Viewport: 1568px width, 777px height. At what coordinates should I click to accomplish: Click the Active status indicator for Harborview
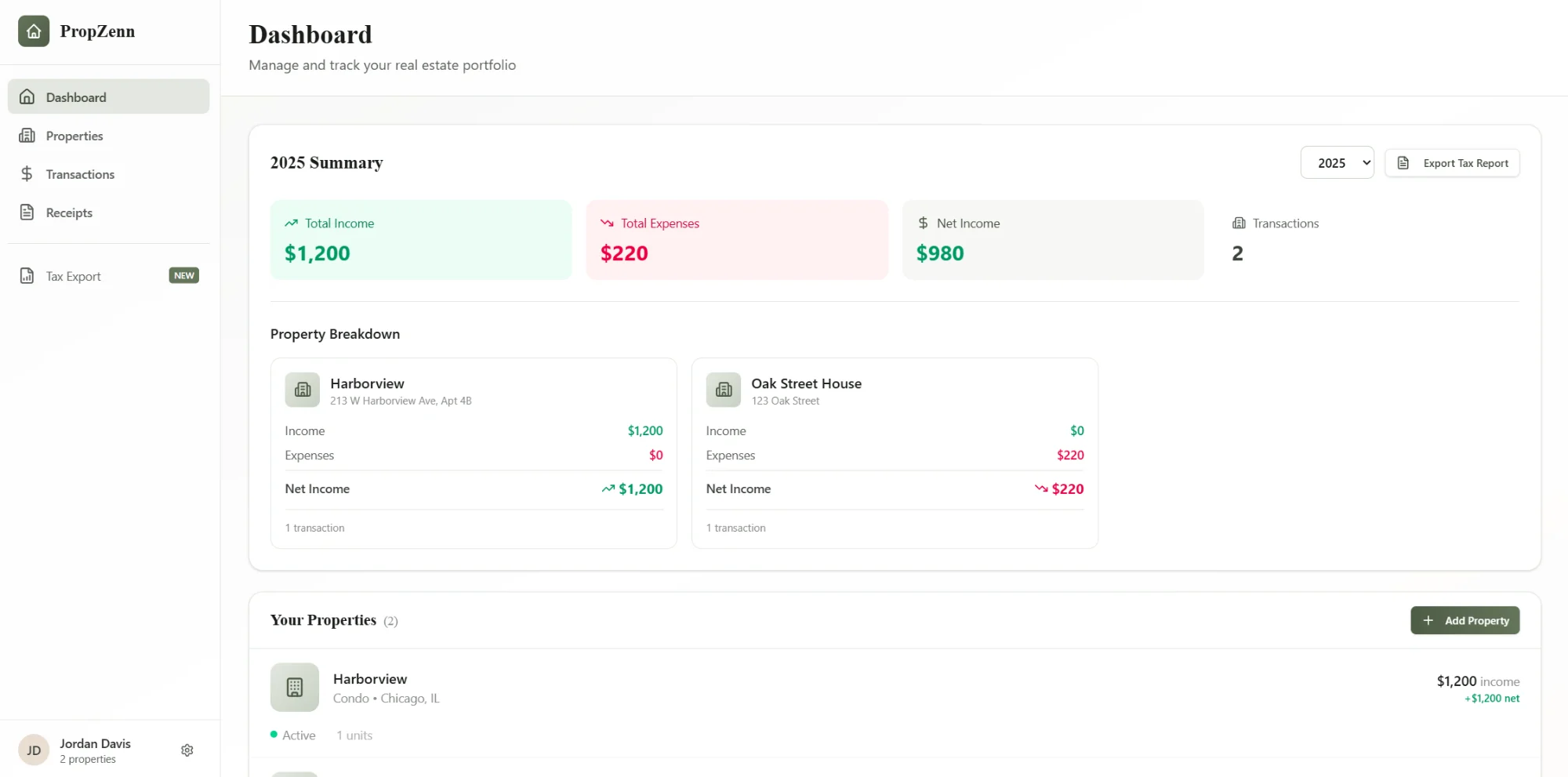[x=275, y=735]
